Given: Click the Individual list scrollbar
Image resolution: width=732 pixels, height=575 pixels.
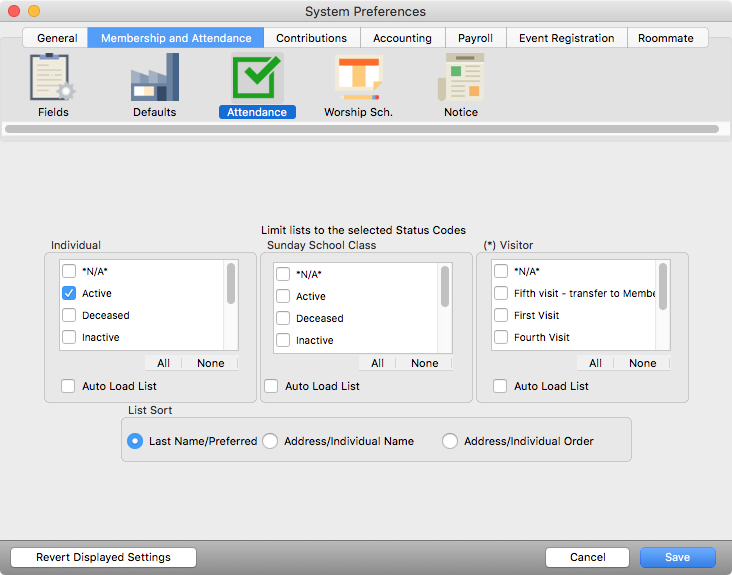Looking at the screenshot, I should tap(232, 284).
